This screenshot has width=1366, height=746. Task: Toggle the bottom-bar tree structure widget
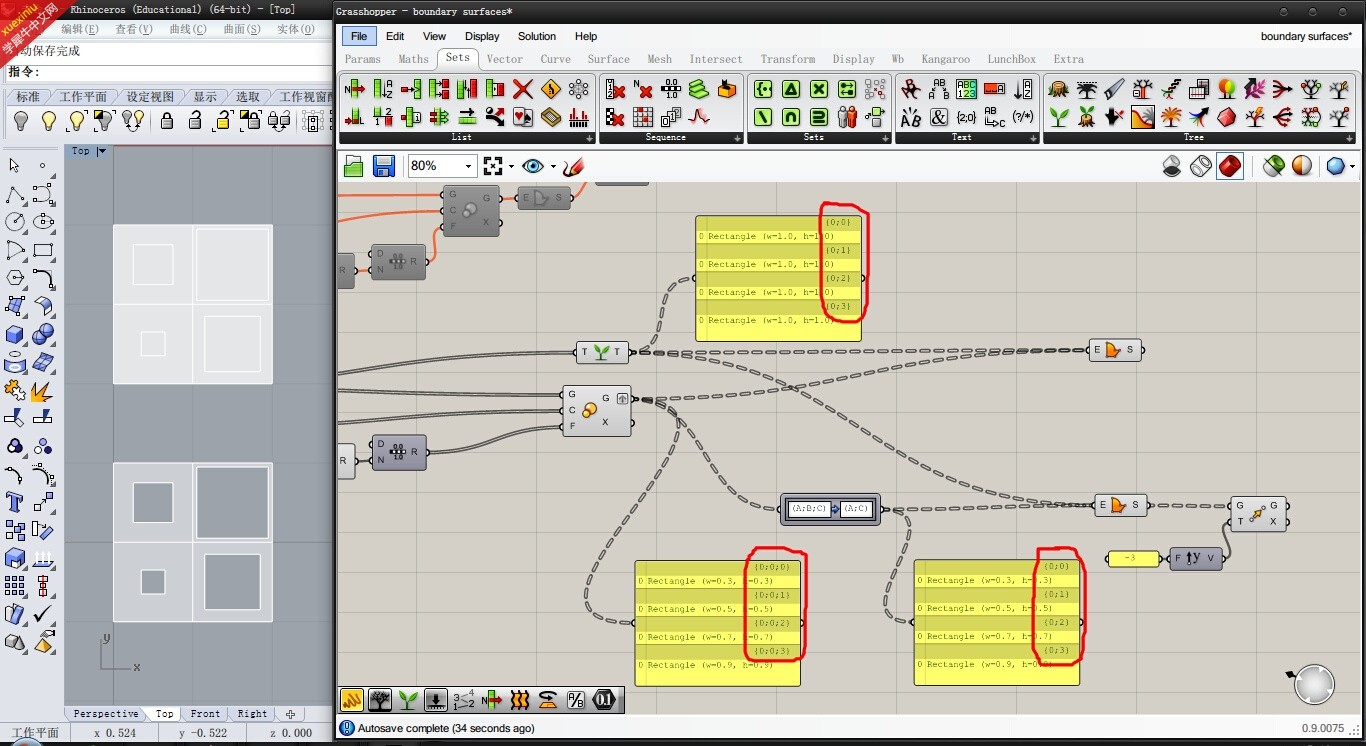pos(380,700)
